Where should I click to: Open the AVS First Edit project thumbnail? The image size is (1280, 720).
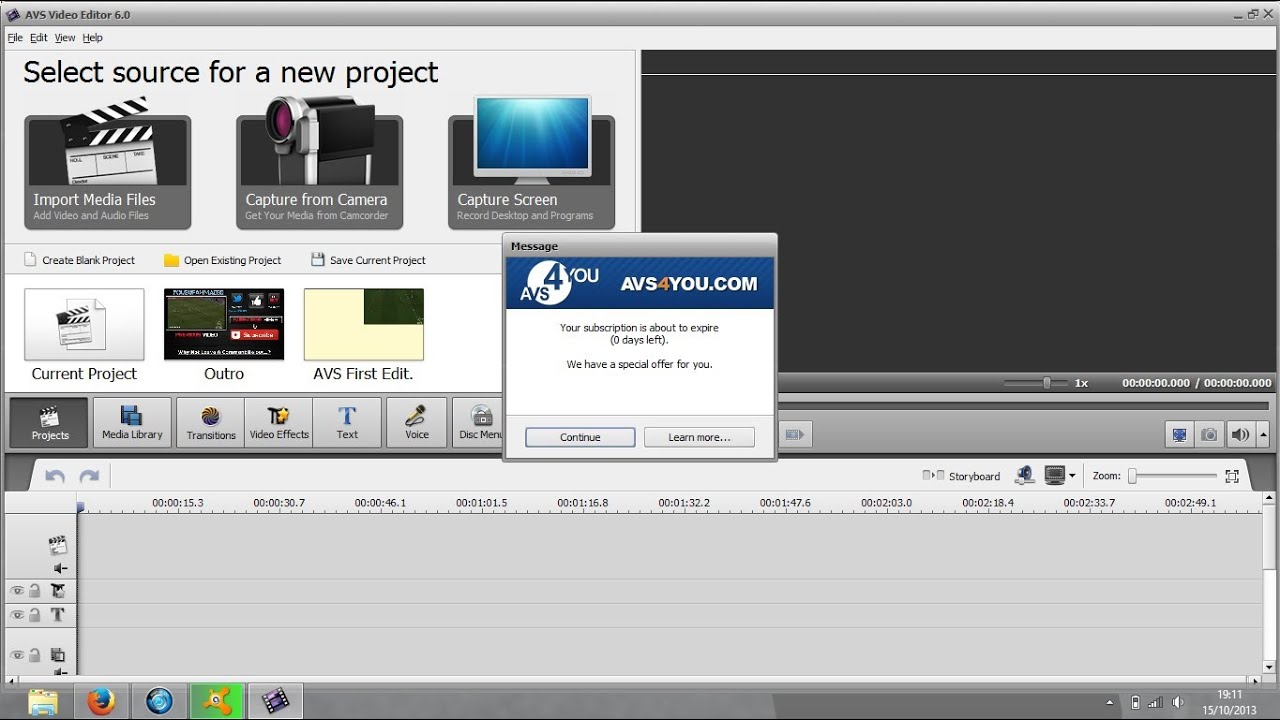point(364,324)
